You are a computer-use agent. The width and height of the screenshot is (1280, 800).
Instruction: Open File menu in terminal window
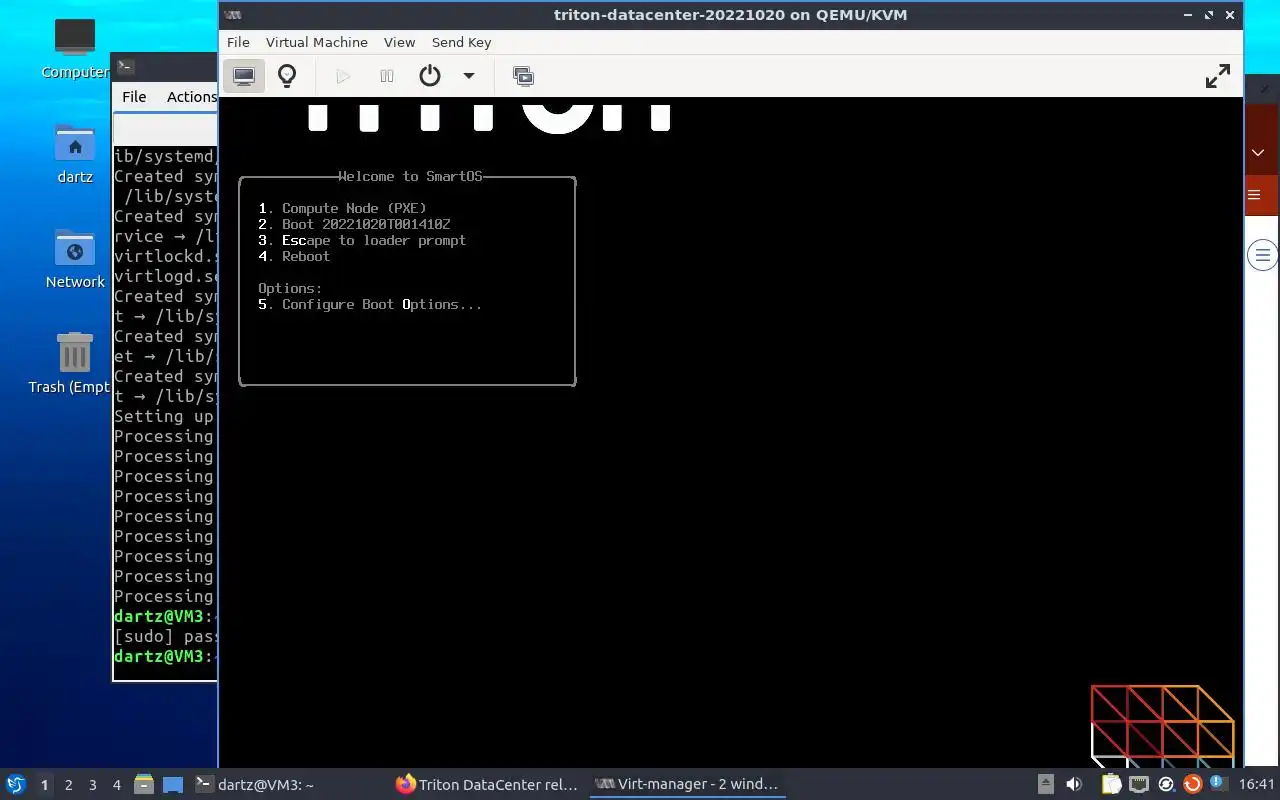click(x=134, y=97)
